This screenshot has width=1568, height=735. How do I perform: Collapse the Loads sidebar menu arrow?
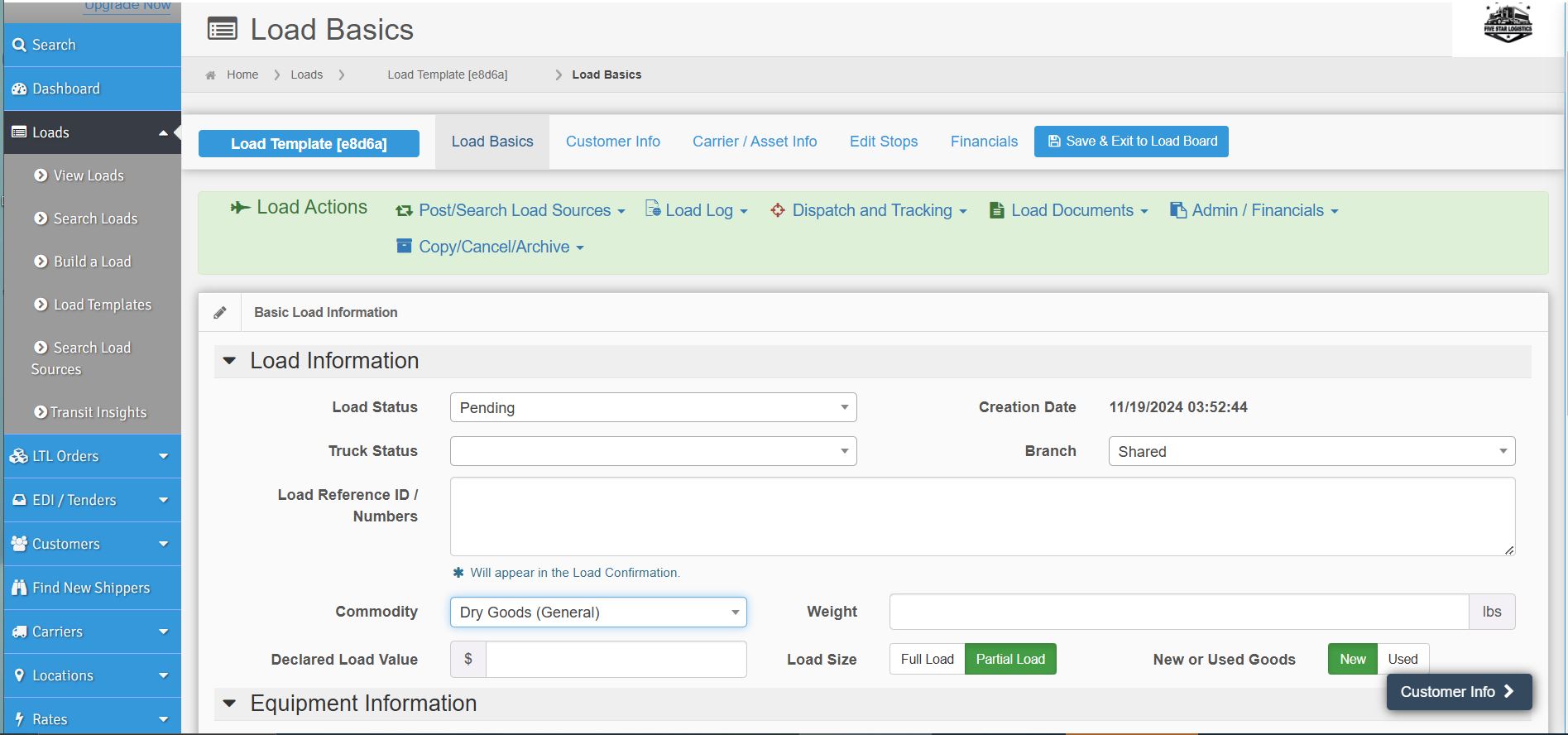[163, 133]
